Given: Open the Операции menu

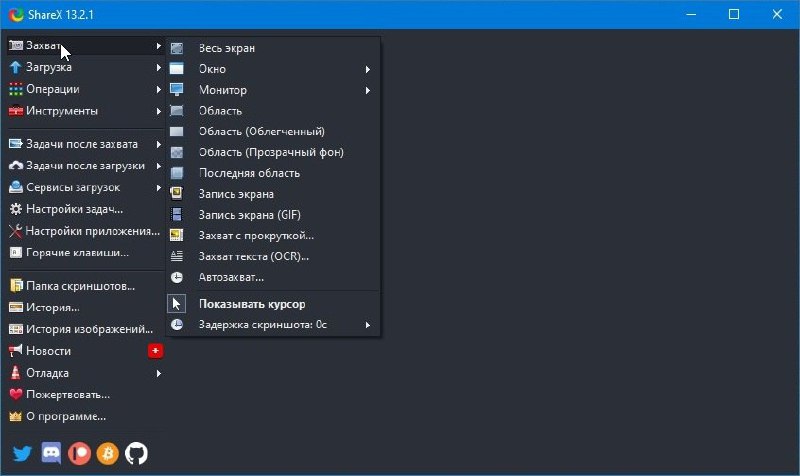Looking at the screenshot, I should [x=85, y=89].
